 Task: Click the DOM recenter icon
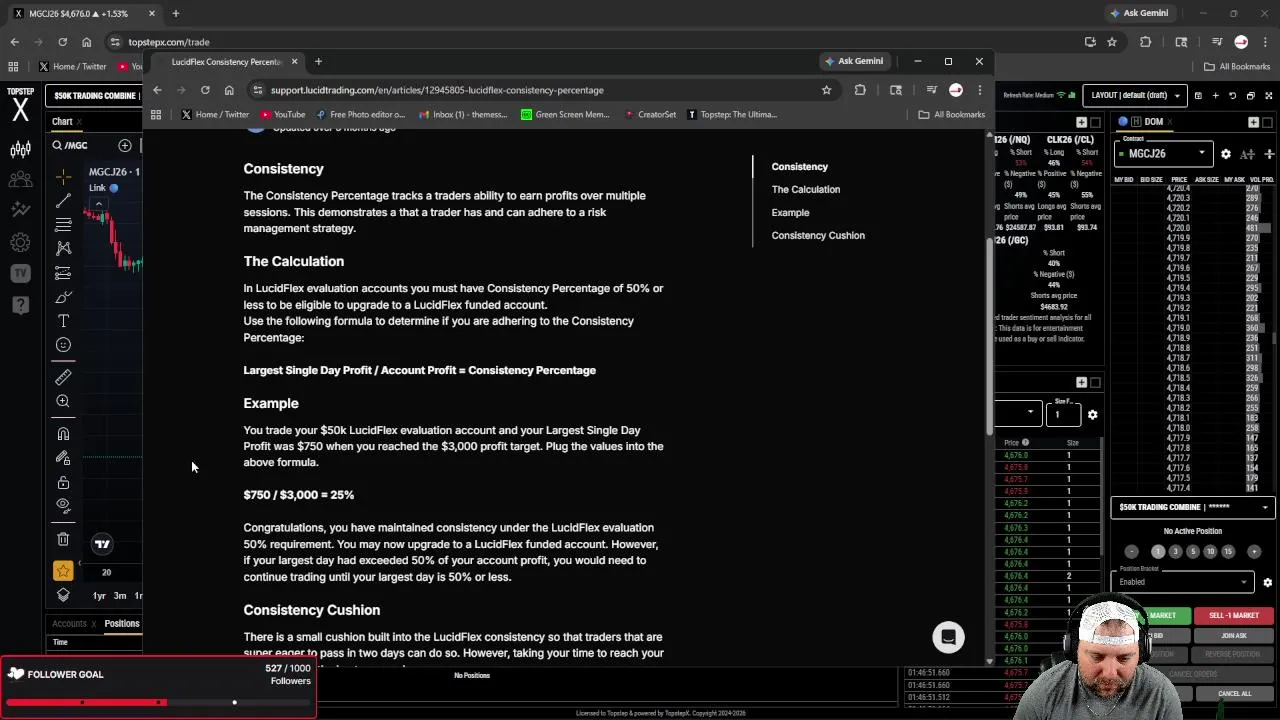(1269, 154)
